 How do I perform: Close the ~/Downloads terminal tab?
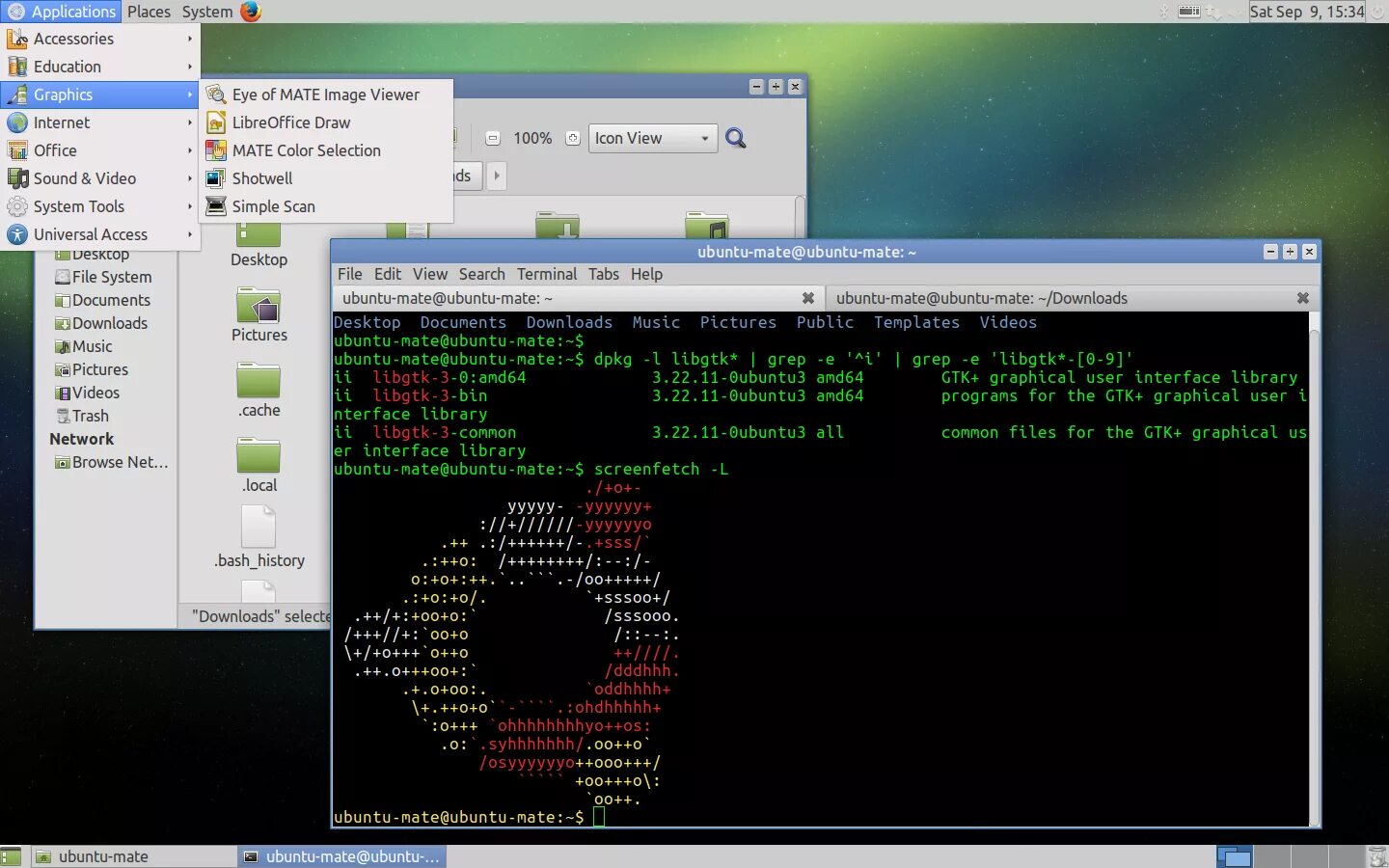pos(1303,298)
